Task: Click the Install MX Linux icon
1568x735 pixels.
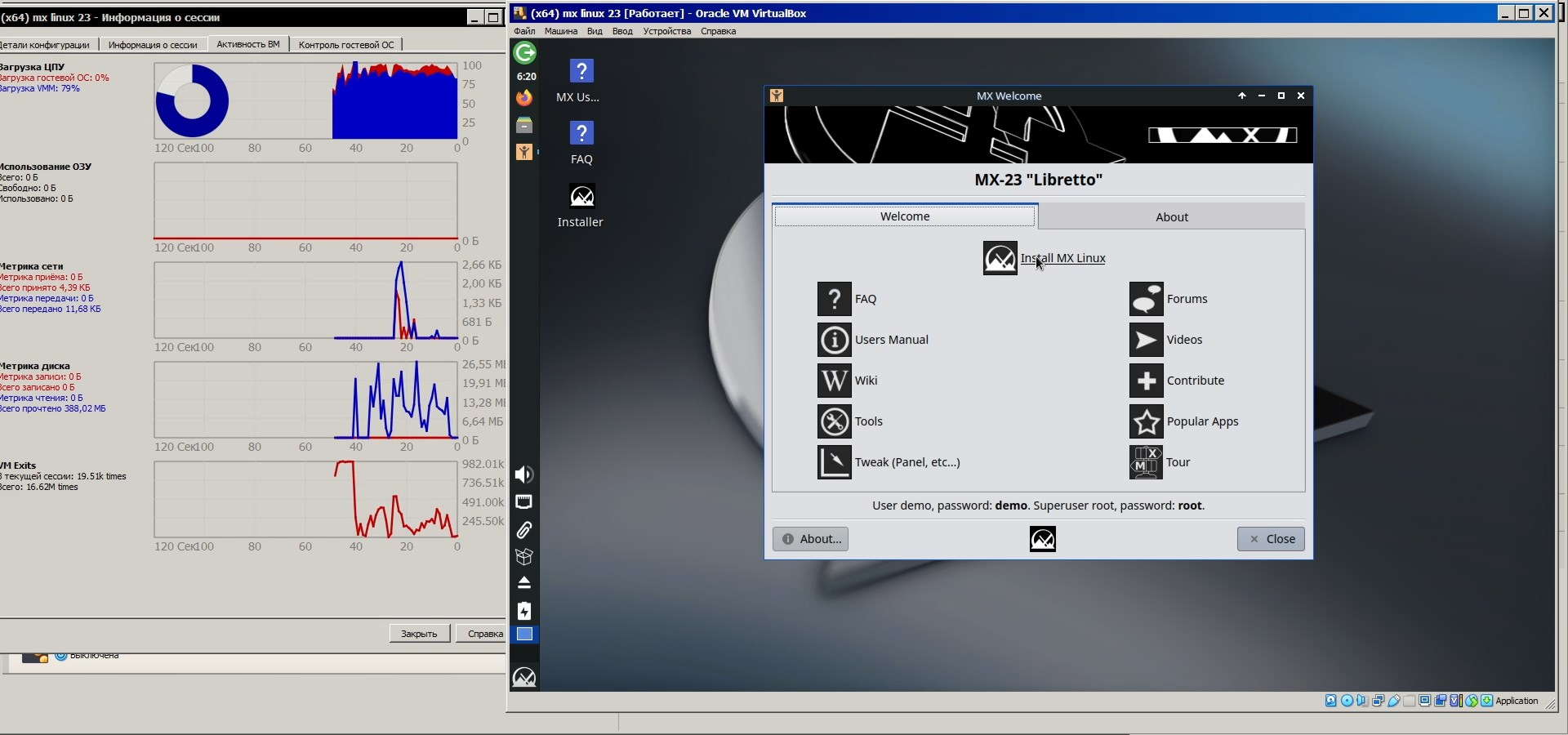Action: pos(1000,258)
